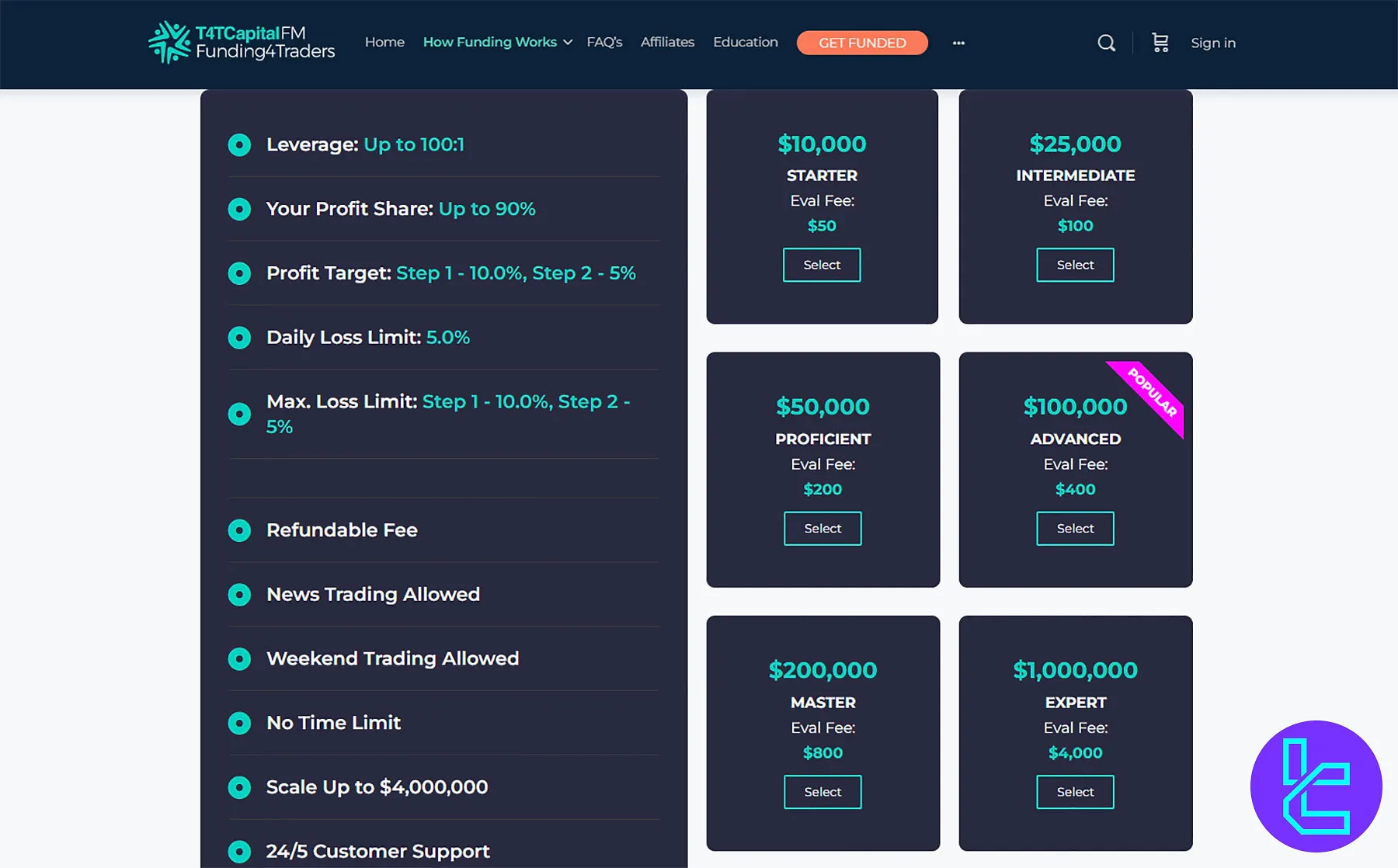Select the $1,000,000 Expert plan
The height and width of the screenshot is (868, 1398).
coord(1074,791)
